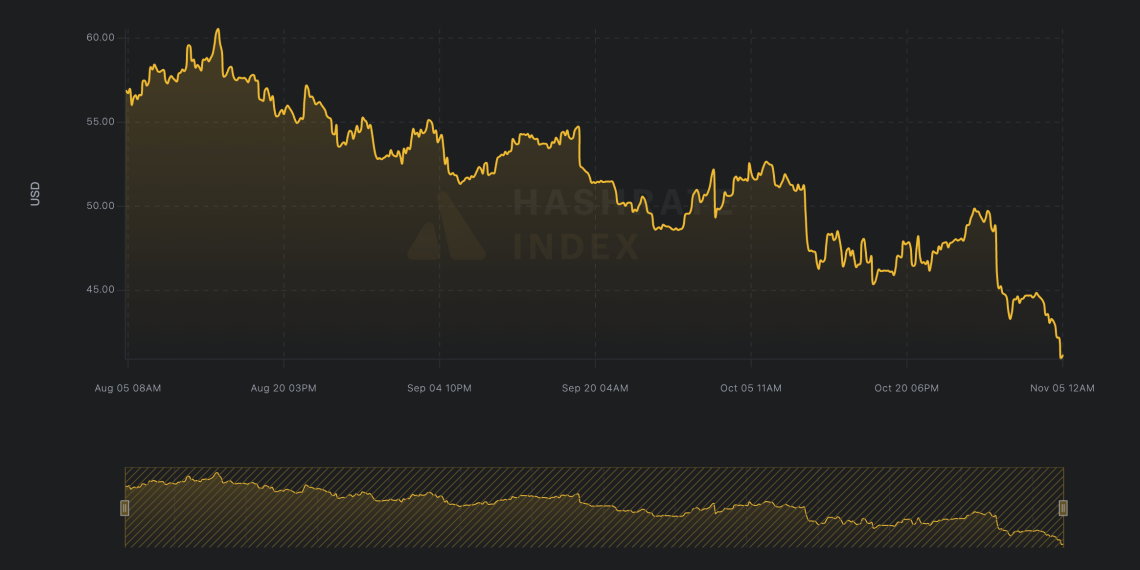Click the Oct 05 11AM date label
The width and height of the screenshot is (1140, 570).
[x=751, y=388]
